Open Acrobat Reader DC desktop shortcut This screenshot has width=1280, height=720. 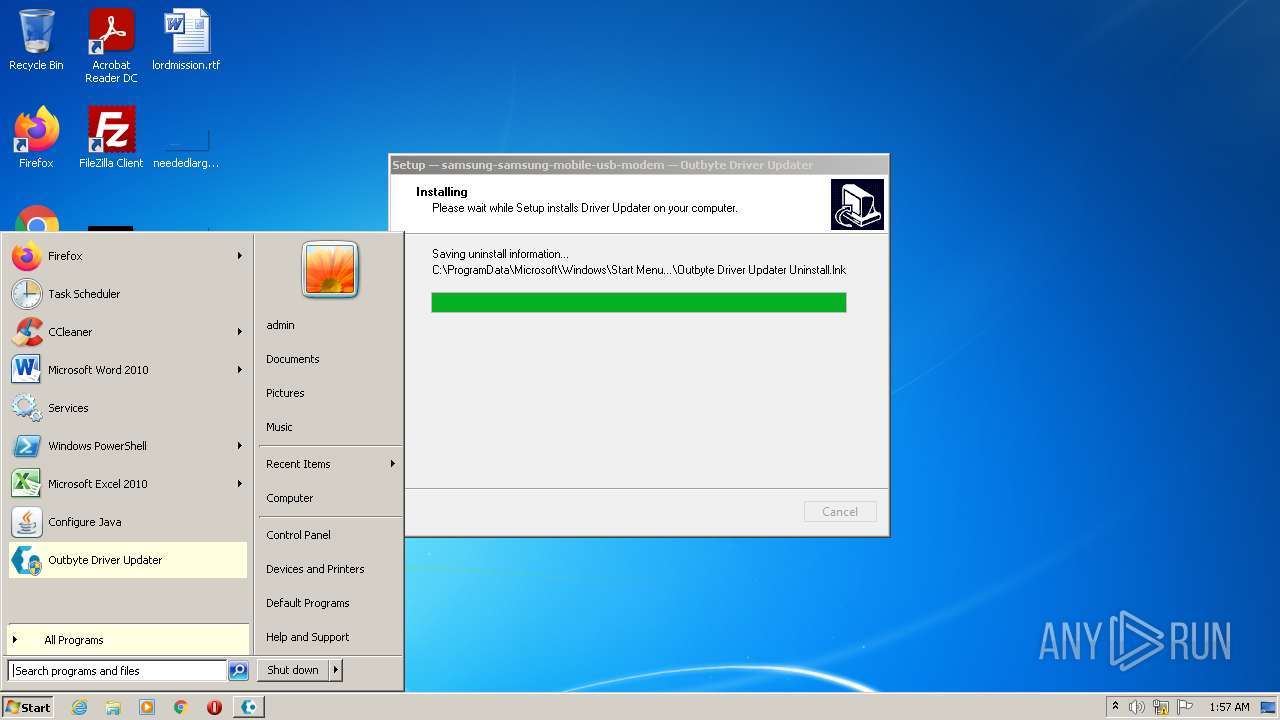point(111,46)
